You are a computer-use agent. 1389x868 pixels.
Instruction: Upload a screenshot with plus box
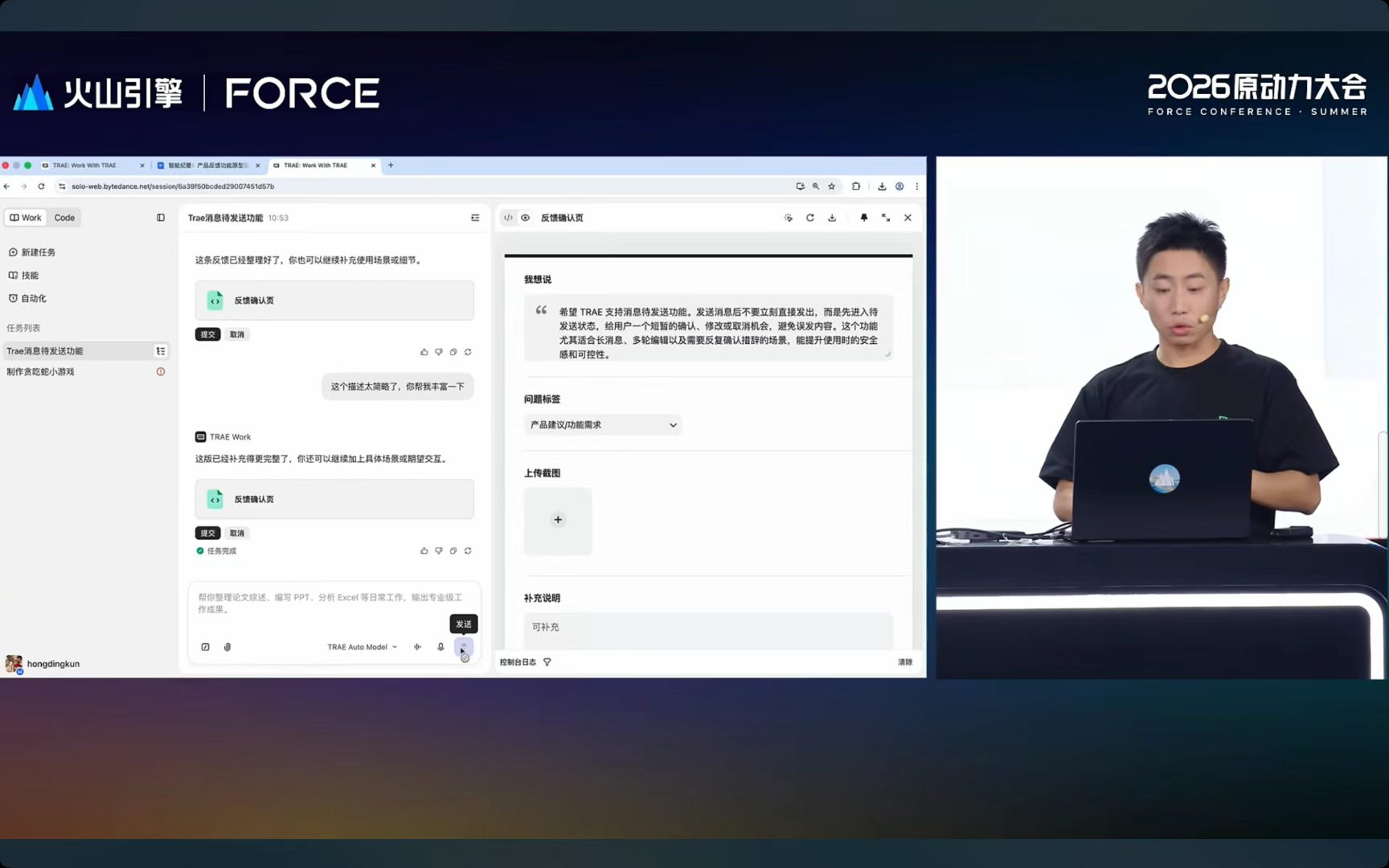[558, 521]
